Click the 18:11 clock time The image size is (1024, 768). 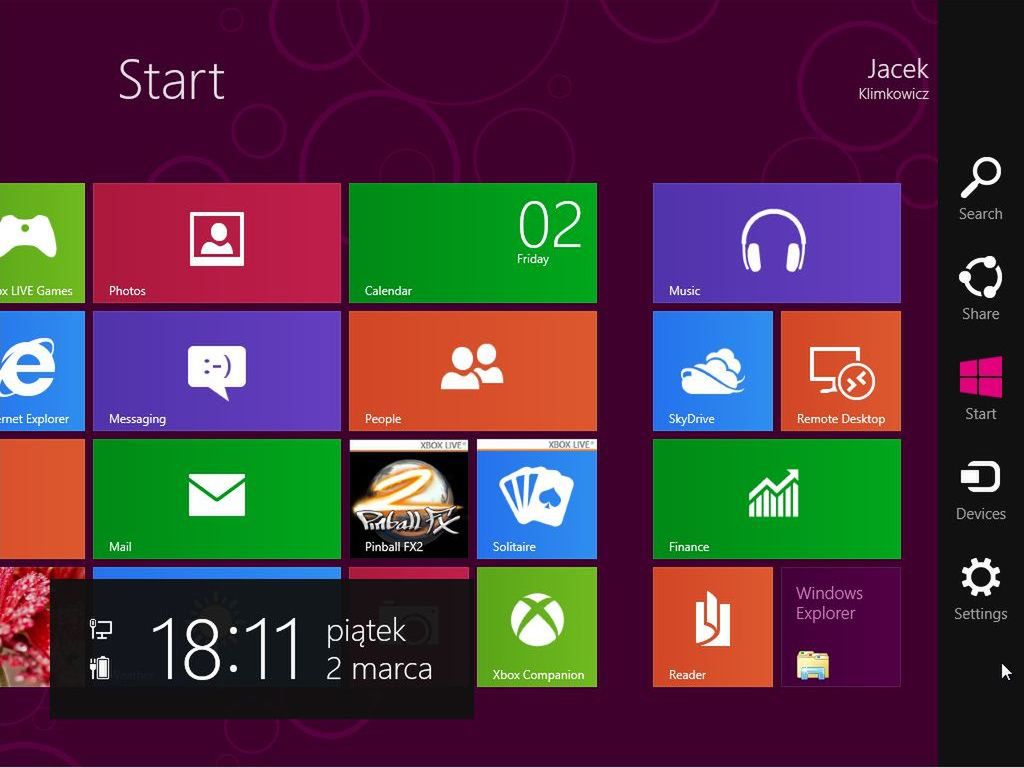click(226, 649)
